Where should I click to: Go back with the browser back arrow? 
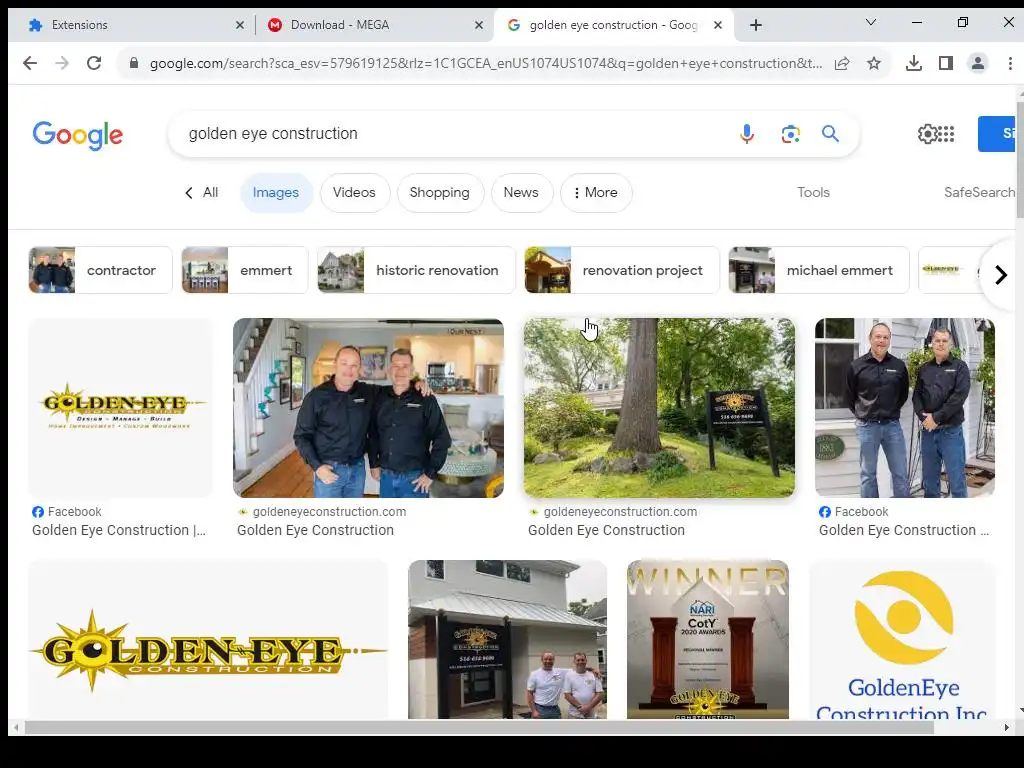pos(30,63)
